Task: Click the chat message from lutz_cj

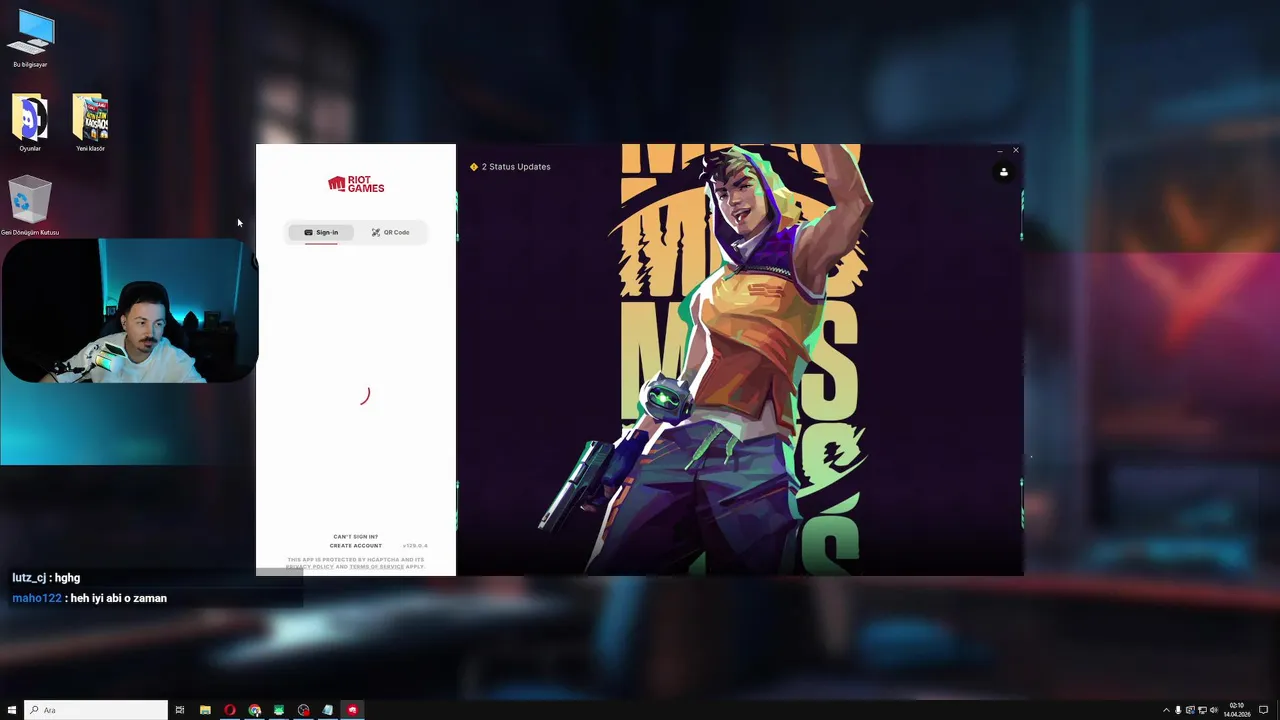Action: tap(46, 578)
